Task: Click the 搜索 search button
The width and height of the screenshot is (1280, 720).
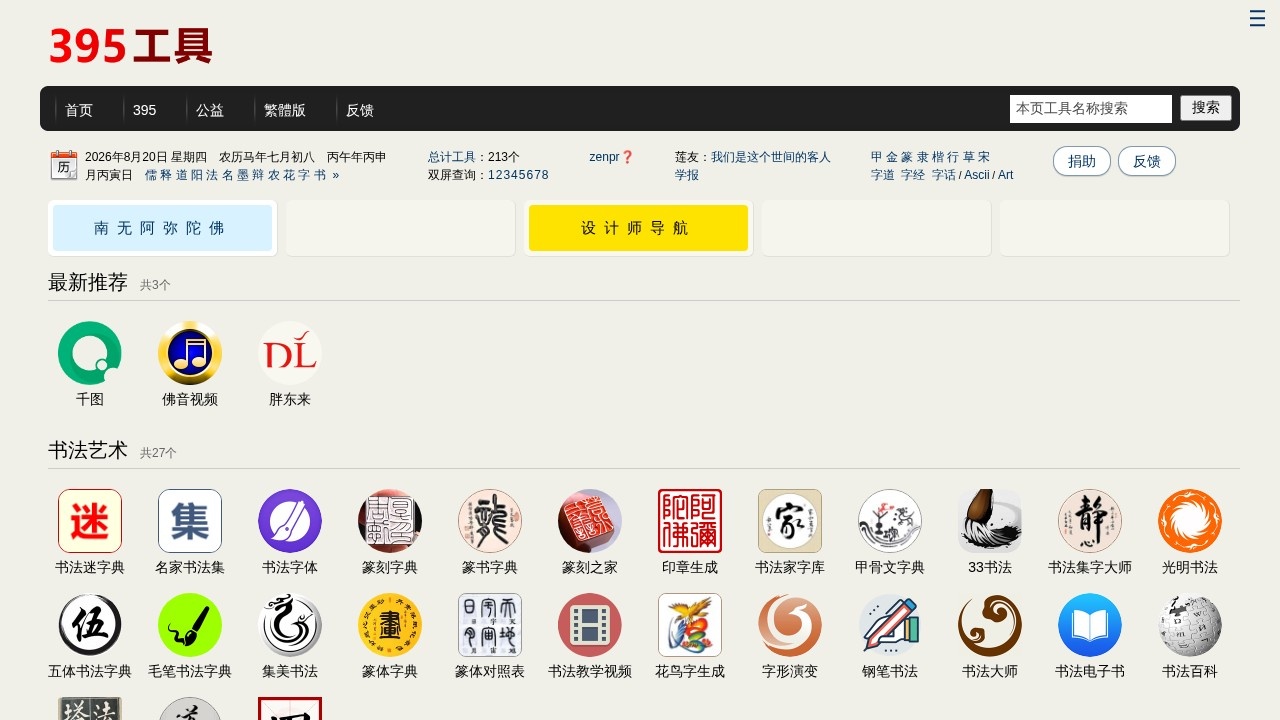Action: [x=1206, y=108]
